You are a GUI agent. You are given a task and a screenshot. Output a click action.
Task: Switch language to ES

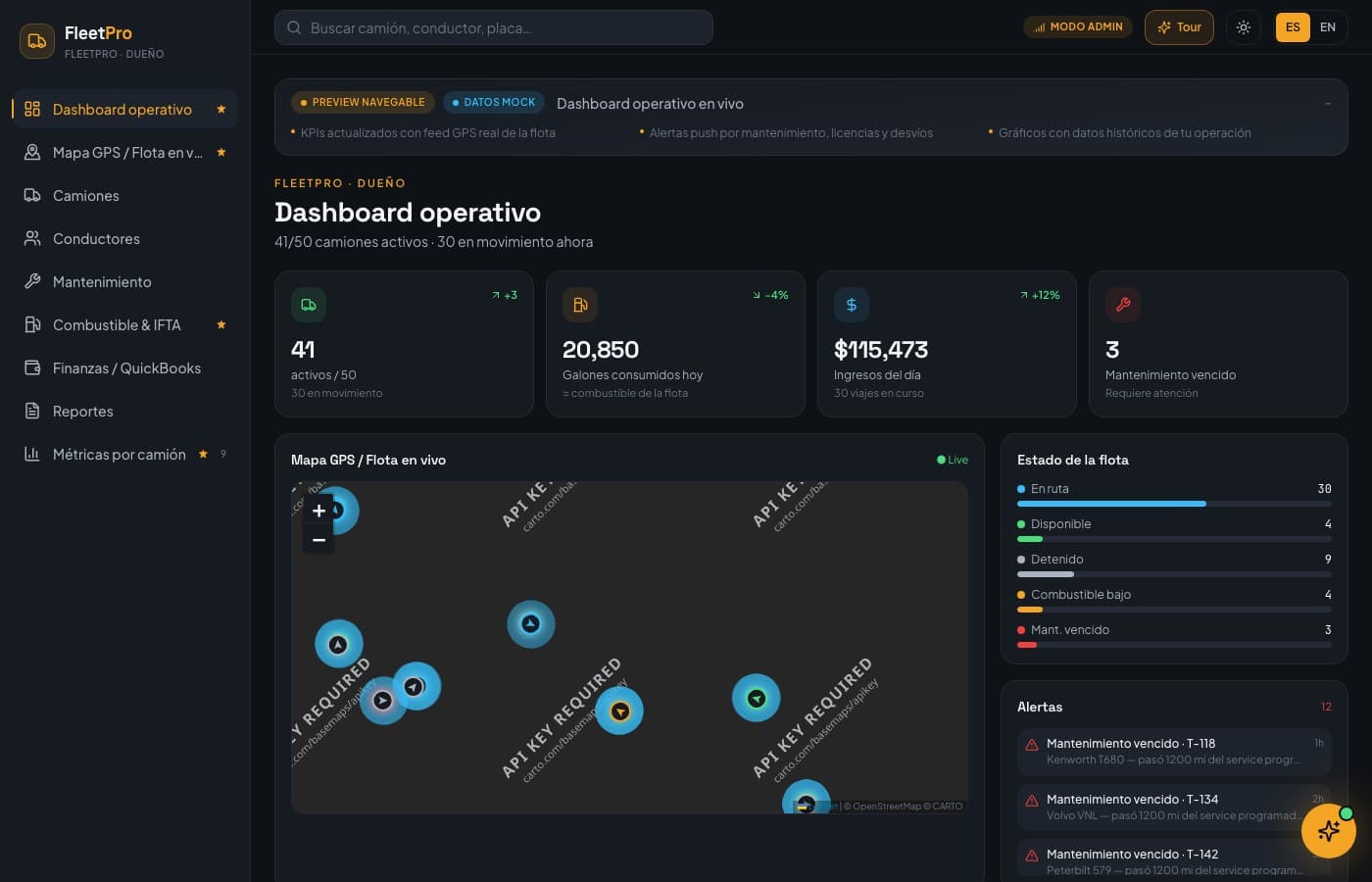1293,27
